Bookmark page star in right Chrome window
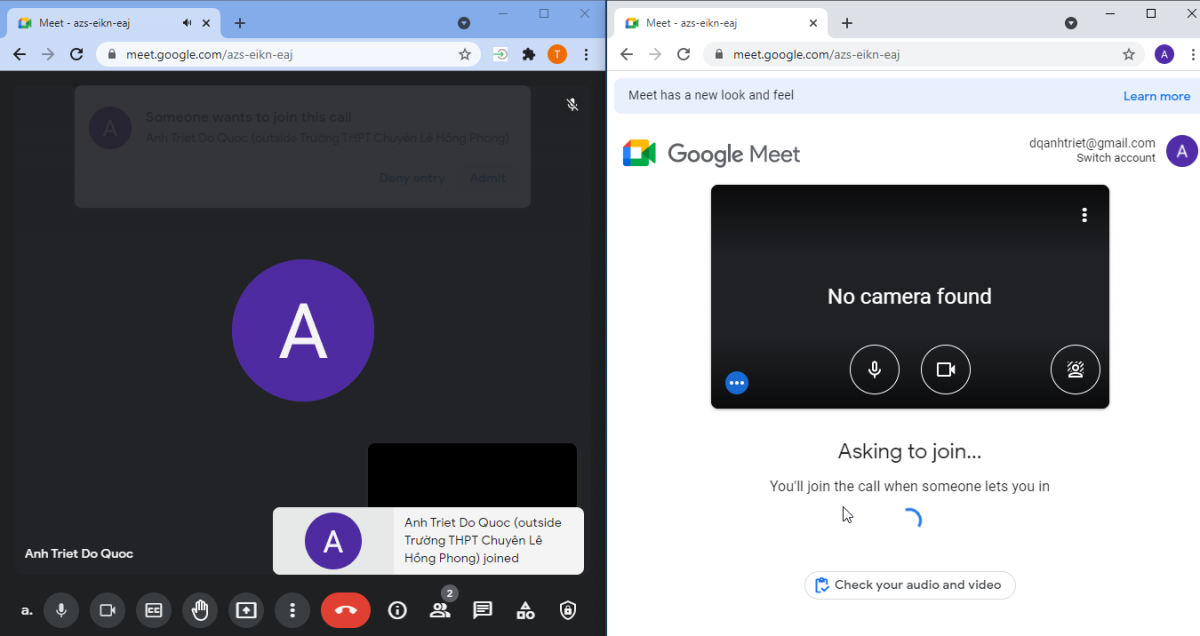 [x=1129, y=55]
